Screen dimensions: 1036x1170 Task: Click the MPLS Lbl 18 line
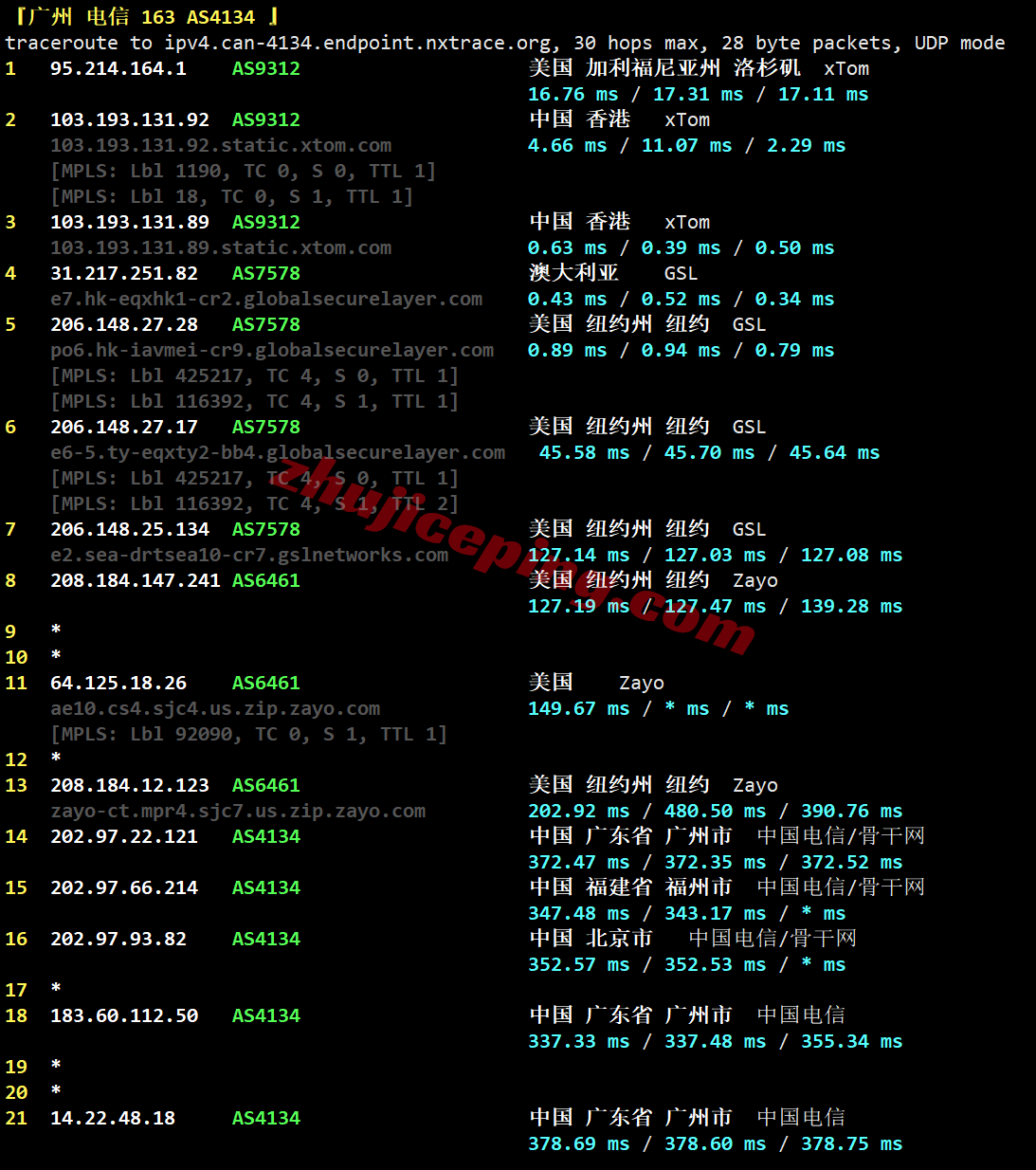[x=232, y=196]
